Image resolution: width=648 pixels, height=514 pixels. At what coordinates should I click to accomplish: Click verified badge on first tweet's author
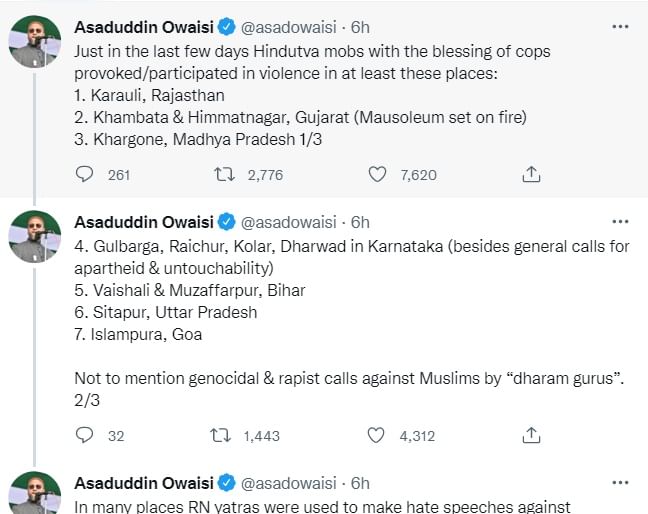[226, 25]
